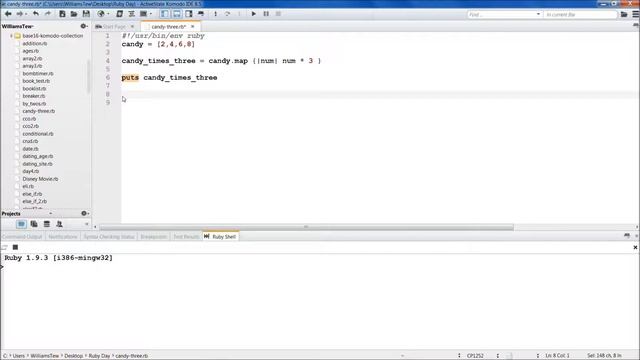The image size is (640, 360).
Task: Click the clipboard-style toolbar icon
Action: [x=120, y=14]
